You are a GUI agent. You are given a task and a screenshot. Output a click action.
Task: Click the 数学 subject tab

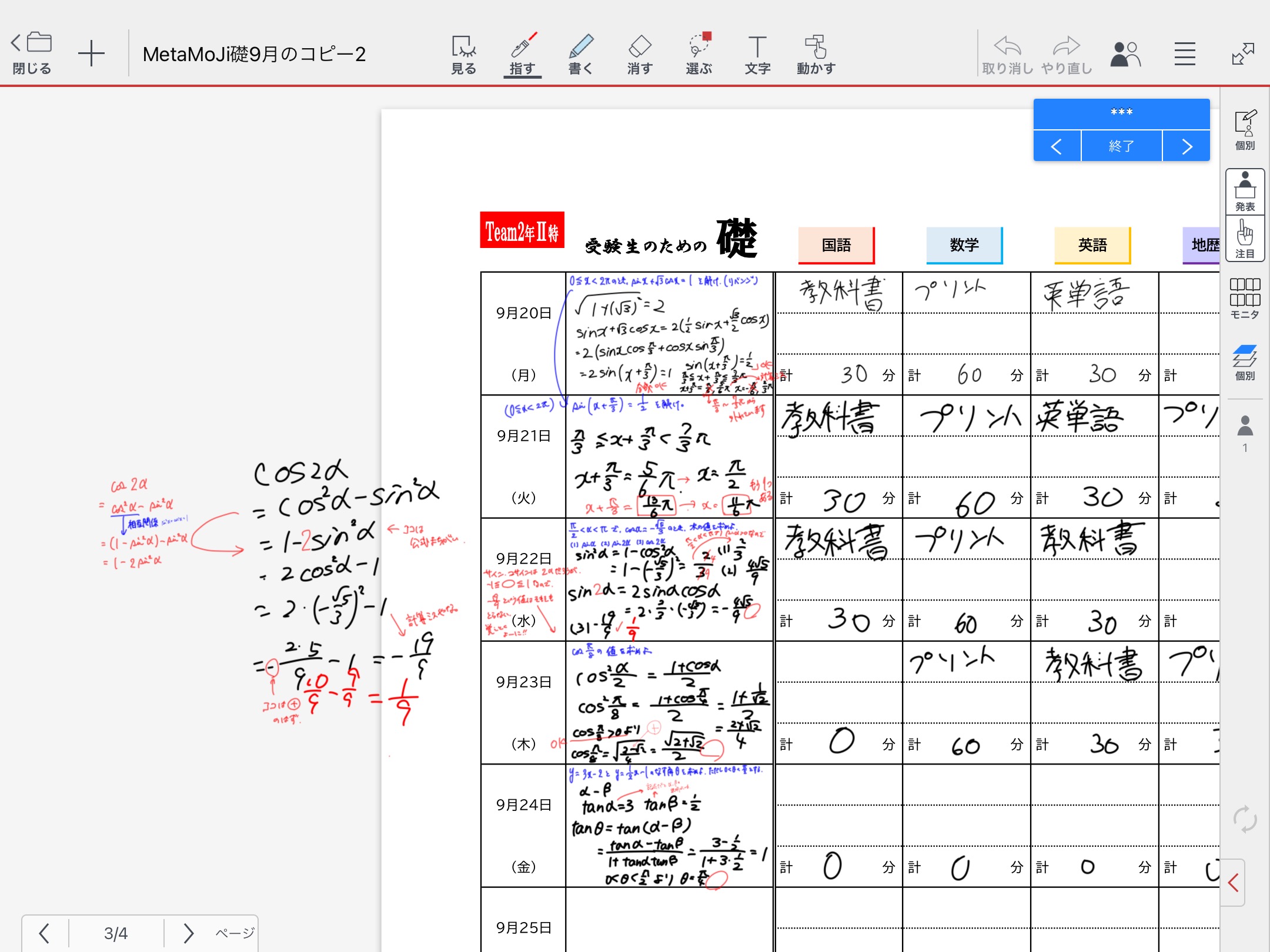(x=964, y=245)
